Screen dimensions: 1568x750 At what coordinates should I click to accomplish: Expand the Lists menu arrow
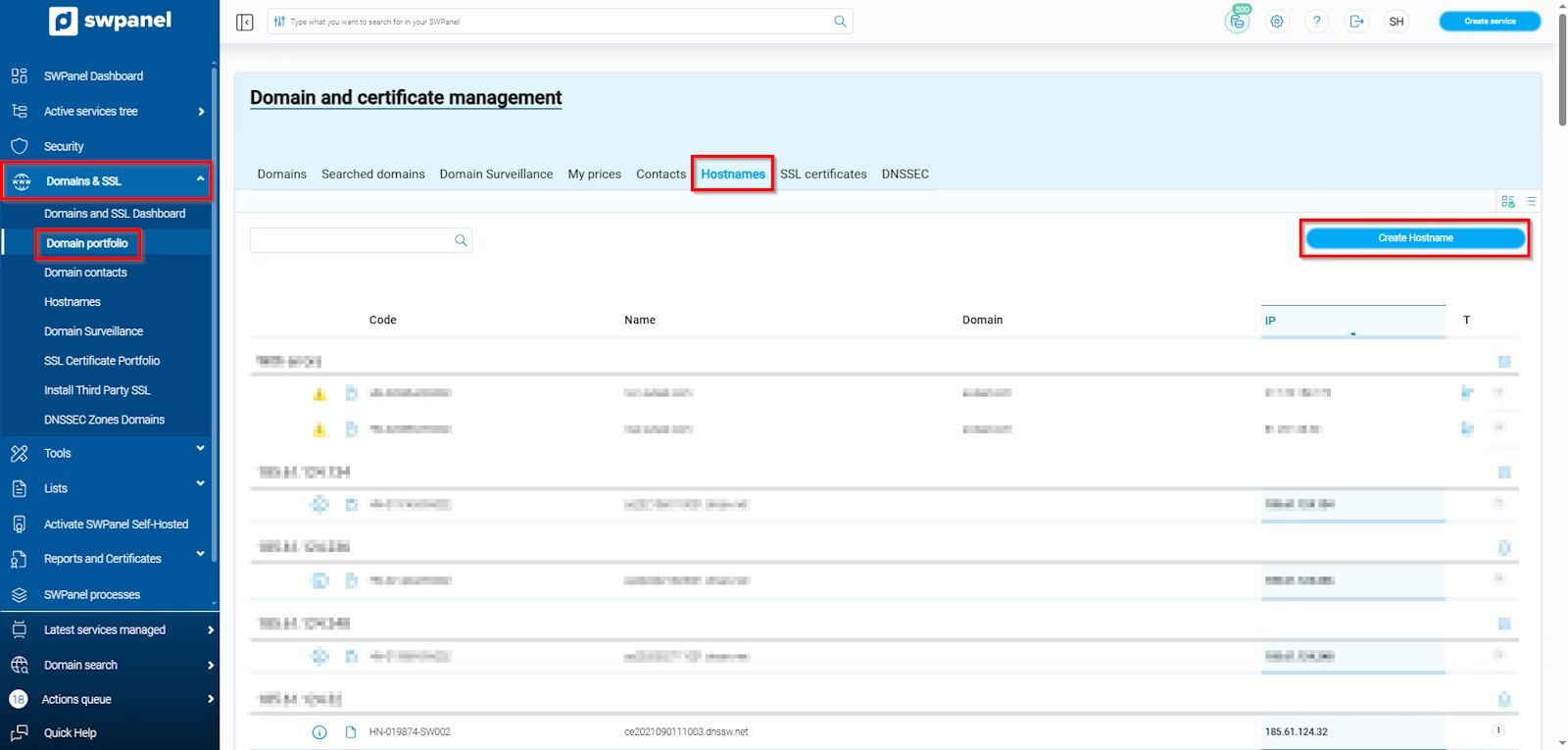(200, 483)
